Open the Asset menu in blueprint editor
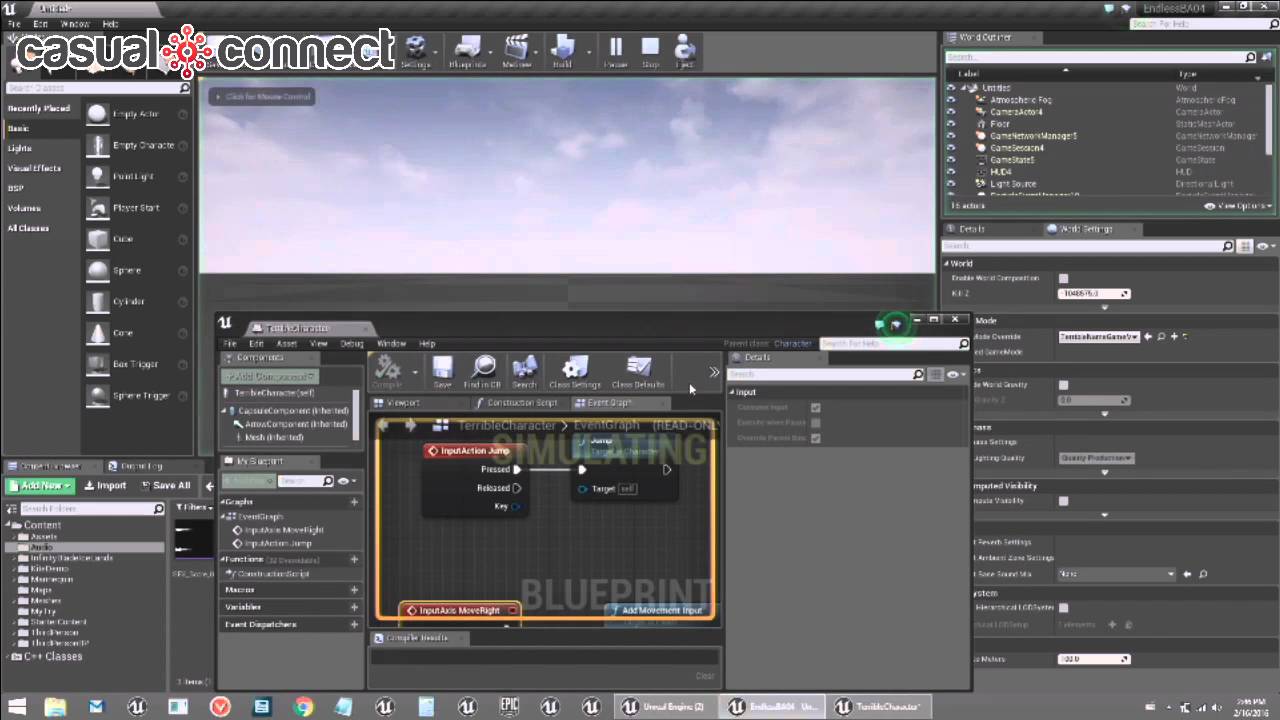This screenshot has height=720, width=1280. tap(287, 344)
